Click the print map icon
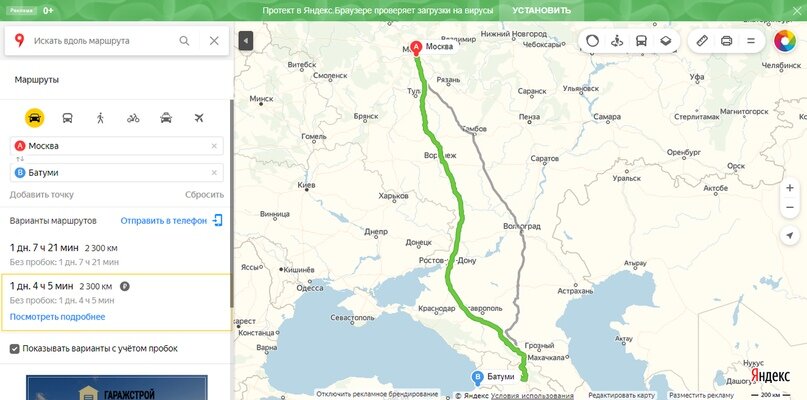807x400 pixels. pyautogui.click(x=726, y=41)
